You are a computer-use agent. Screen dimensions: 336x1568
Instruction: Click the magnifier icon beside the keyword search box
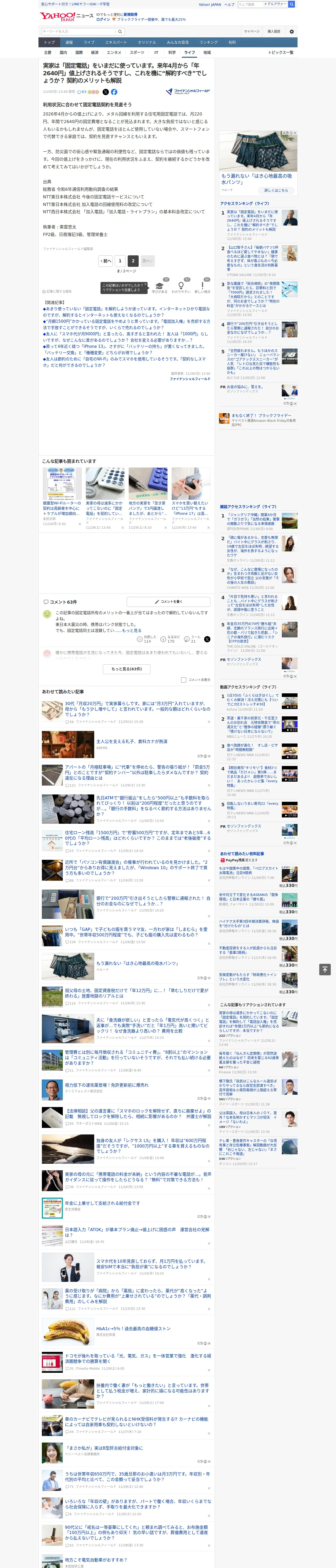[120, 32]
